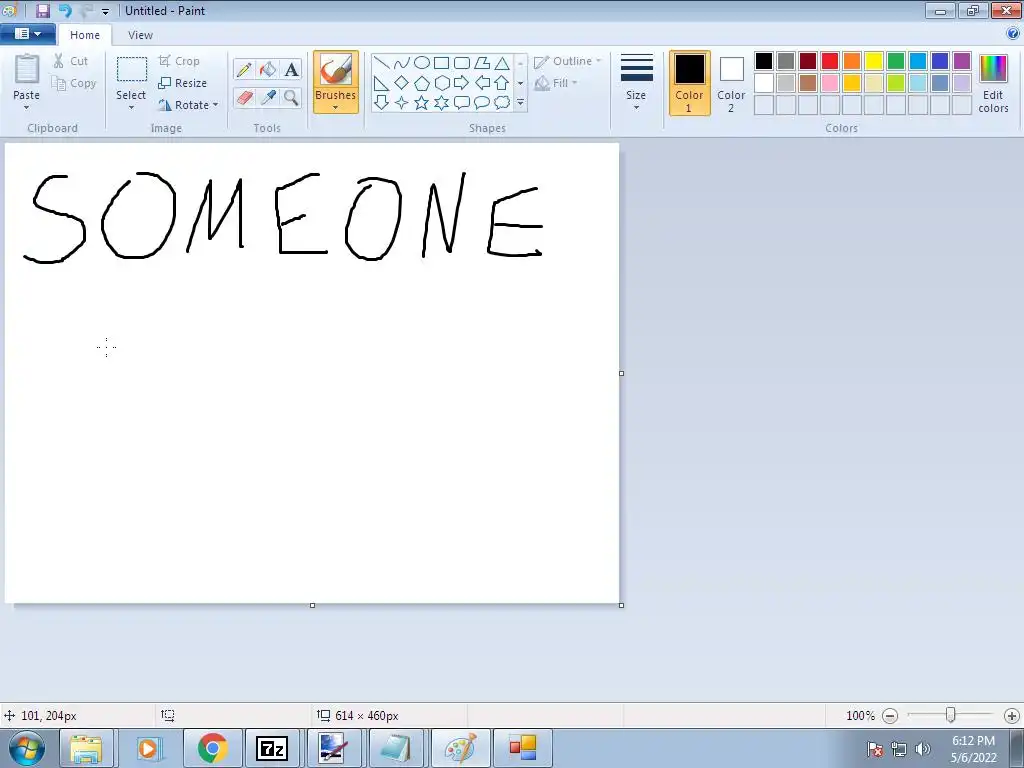Open File Explorer from taskbar
Viewport: 1024px width, 768px height.
point(86,748)
